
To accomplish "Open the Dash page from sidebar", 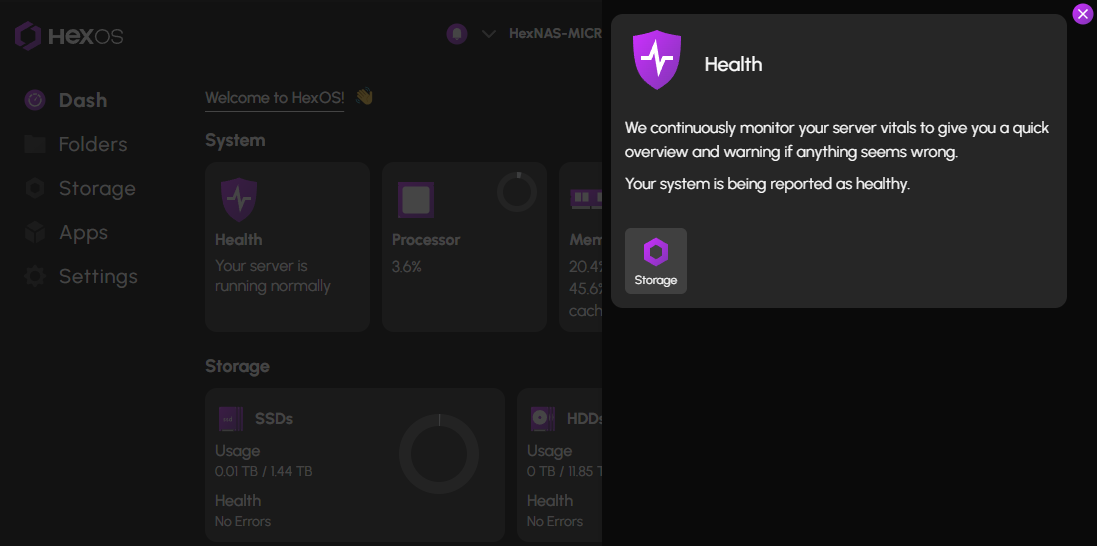I will [82, 100].
